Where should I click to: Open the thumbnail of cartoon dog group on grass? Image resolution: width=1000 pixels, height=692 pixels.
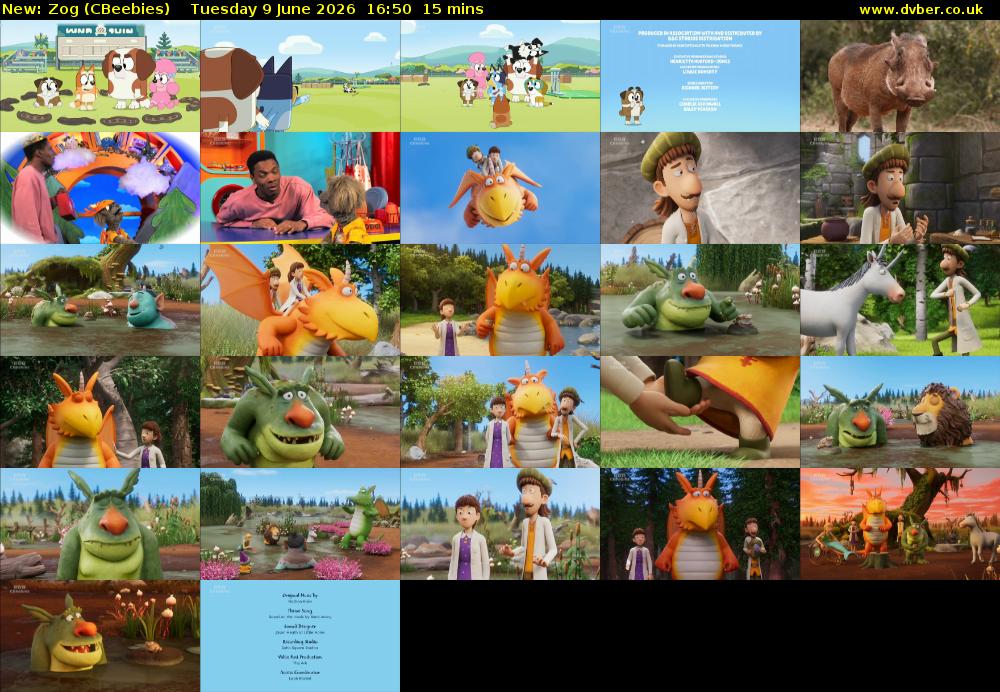500,76
